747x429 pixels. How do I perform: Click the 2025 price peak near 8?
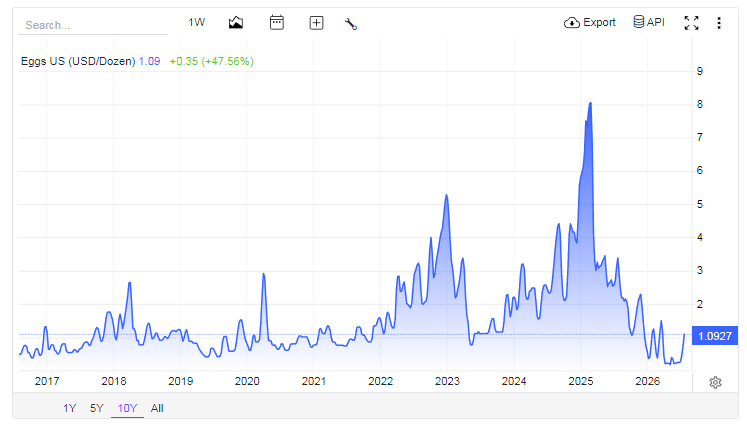(x=590, y=103)
